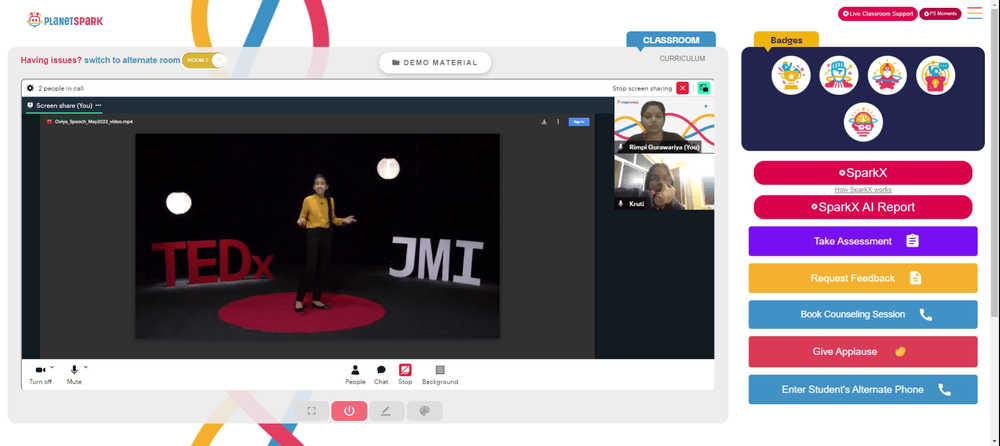Viewport: 1000px width, 446px height.
Task: Open the People panel
Action: click(355, 374)
